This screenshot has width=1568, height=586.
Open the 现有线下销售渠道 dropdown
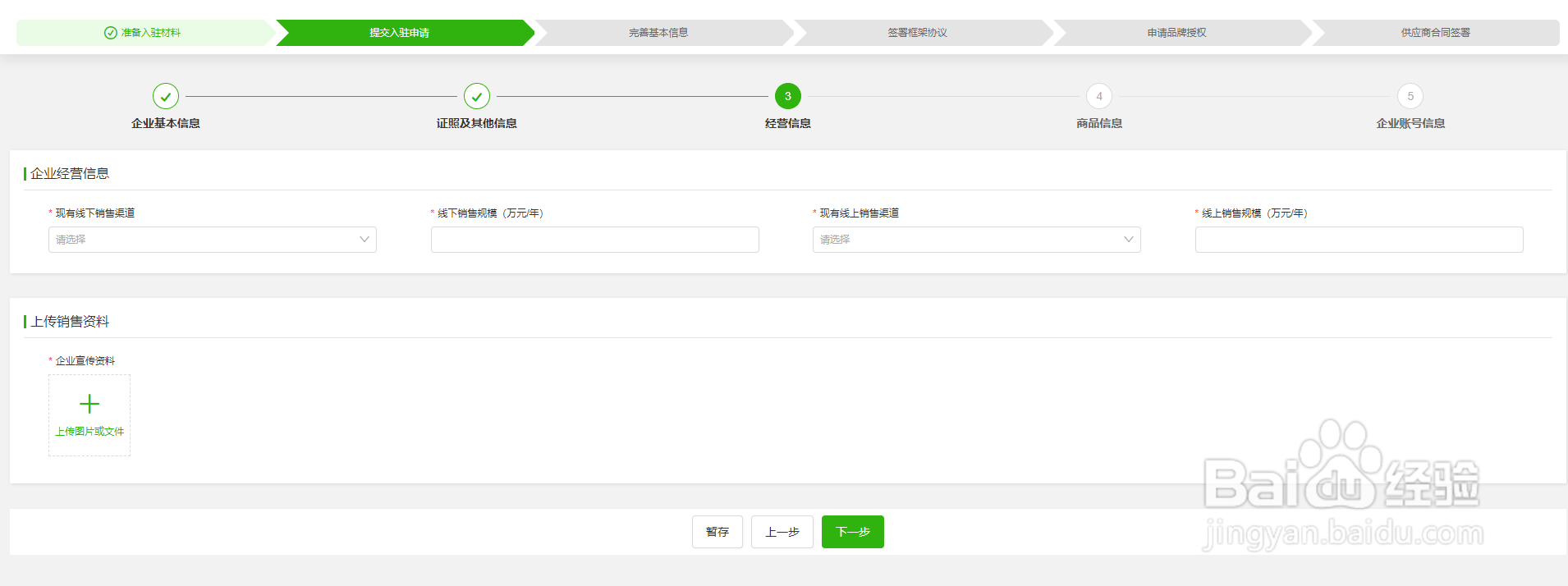[213, 240]
